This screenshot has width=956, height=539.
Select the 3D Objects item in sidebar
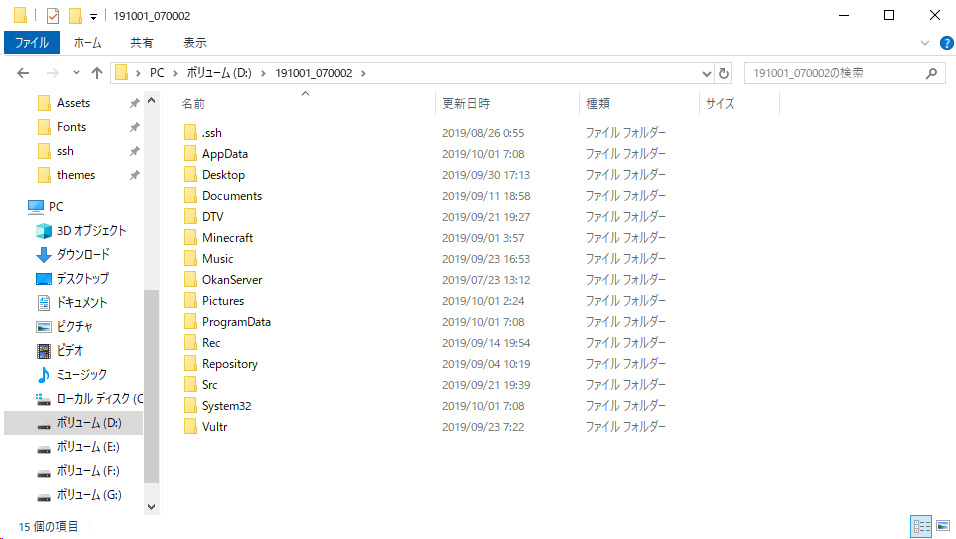point(91,230)
